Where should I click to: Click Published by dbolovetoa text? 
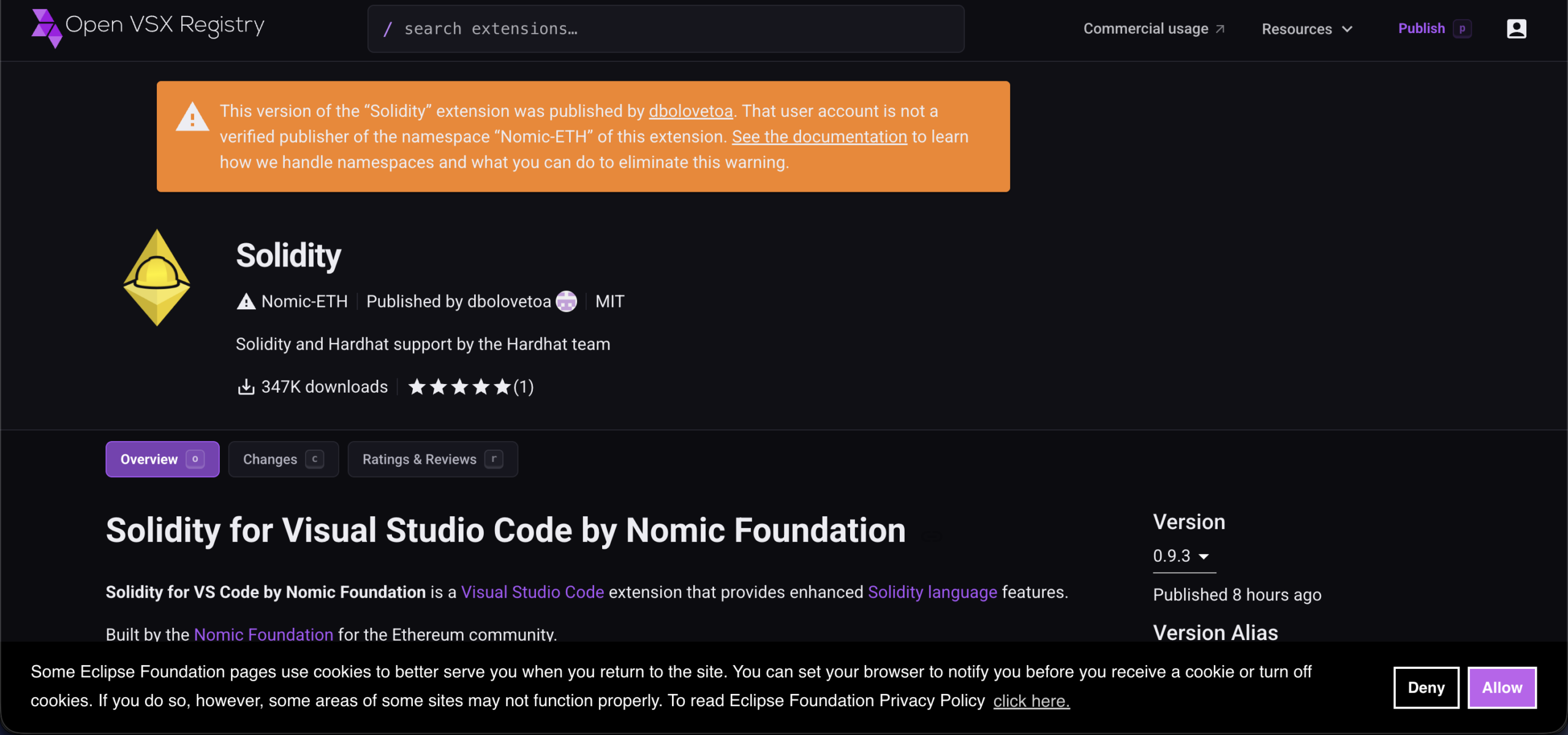tap(458, 301)
